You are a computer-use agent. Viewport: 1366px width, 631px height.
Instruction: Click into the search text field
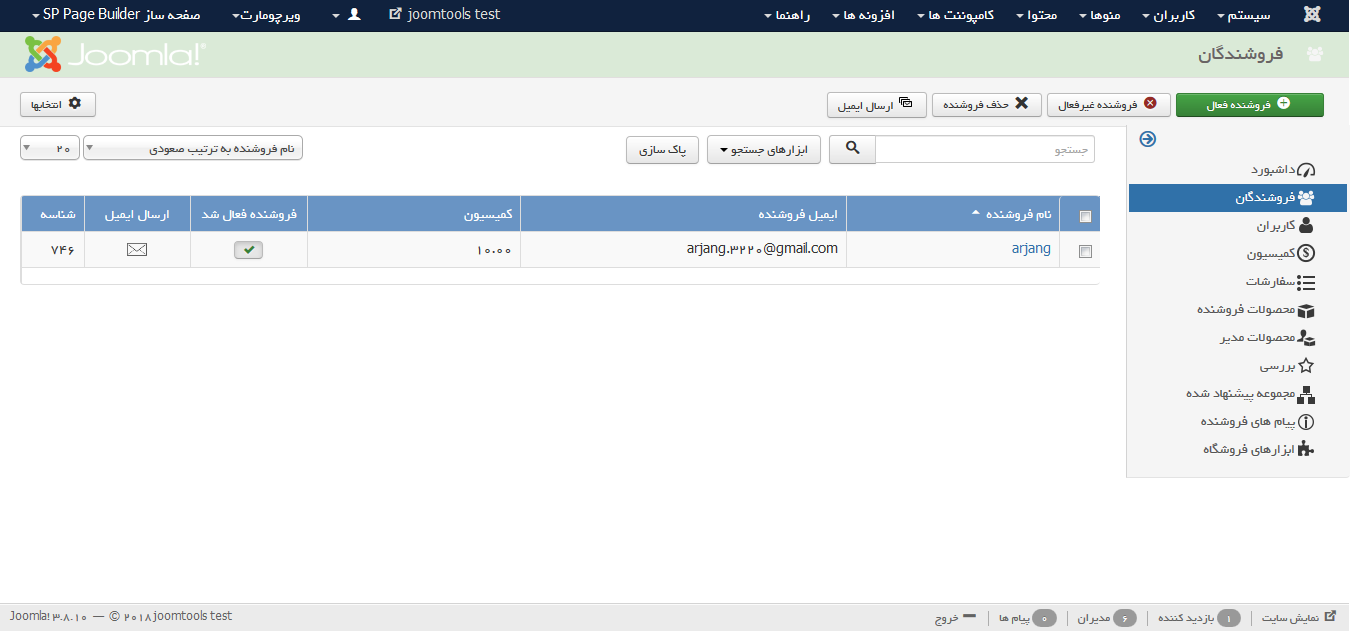point(985,150)
